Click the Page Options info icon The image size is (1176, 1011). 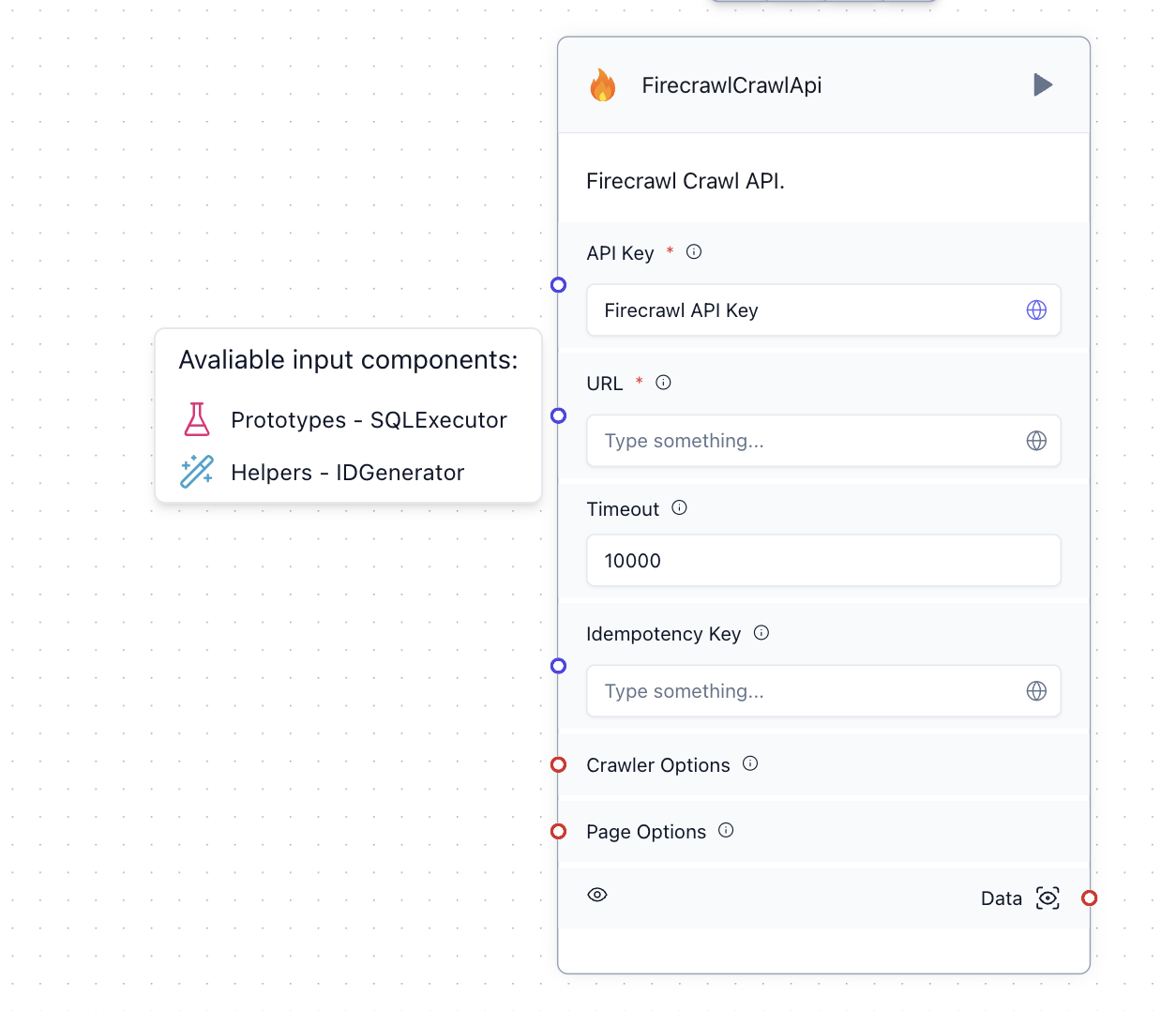[726, 831]
